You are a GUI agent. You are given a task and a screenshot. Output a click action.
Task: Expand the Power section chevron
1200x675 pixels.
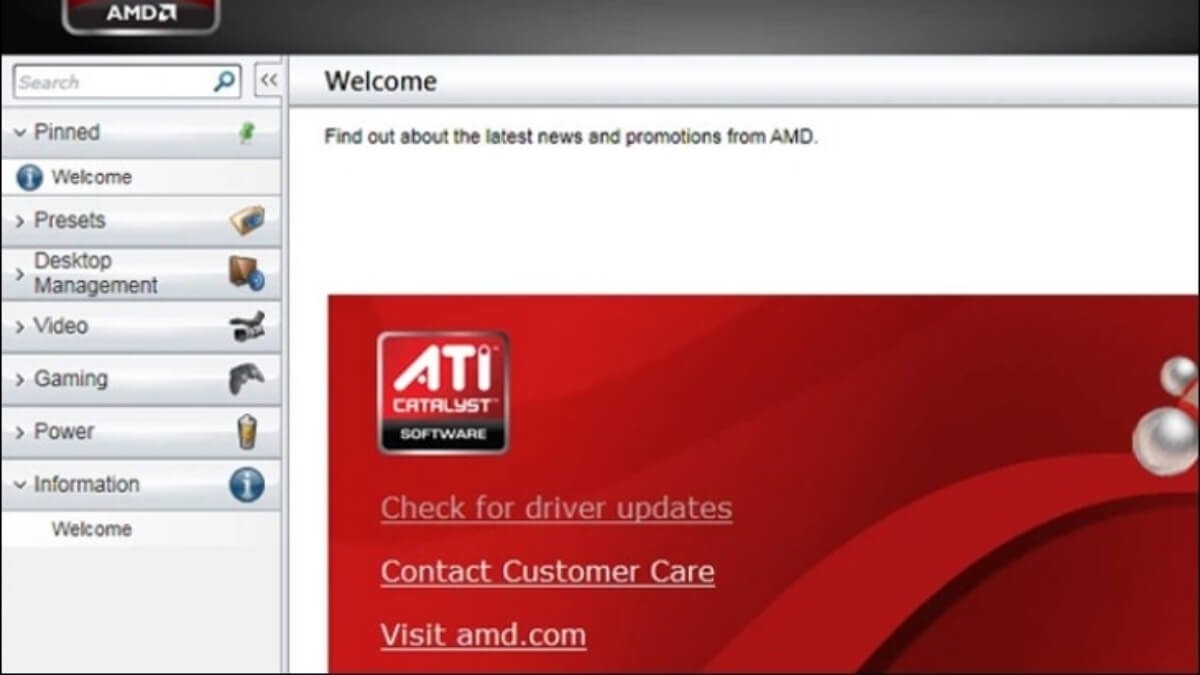[x=20, y=432]
